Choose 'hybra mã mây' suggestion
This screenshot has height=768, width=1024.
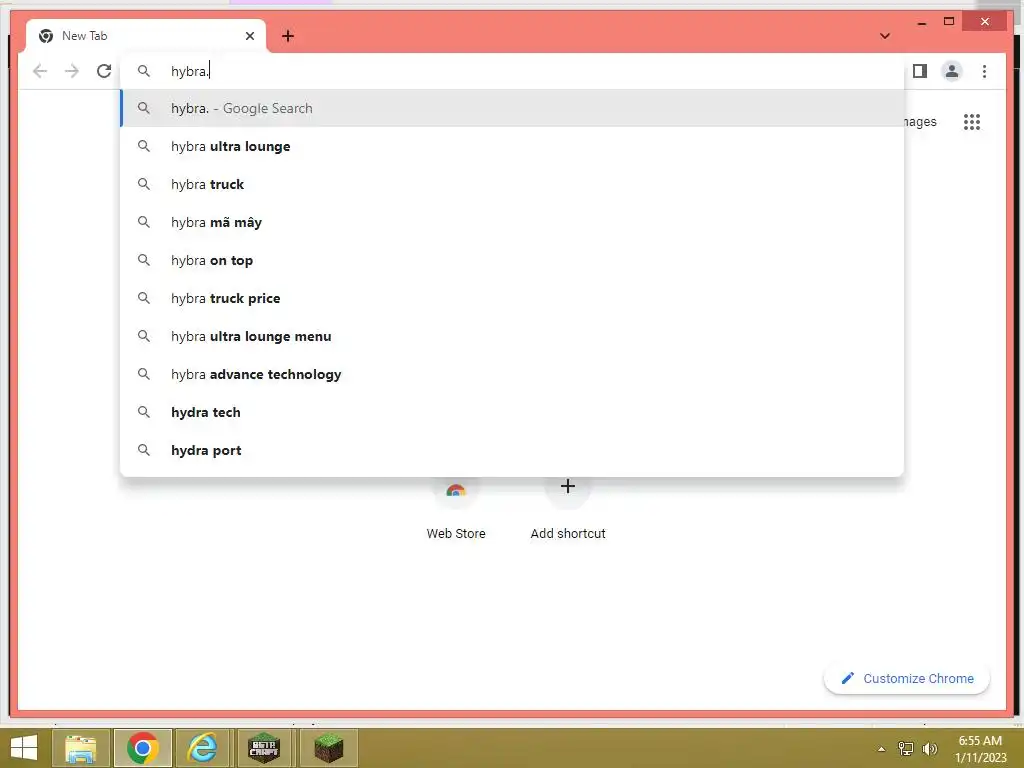tap(513, 222)
